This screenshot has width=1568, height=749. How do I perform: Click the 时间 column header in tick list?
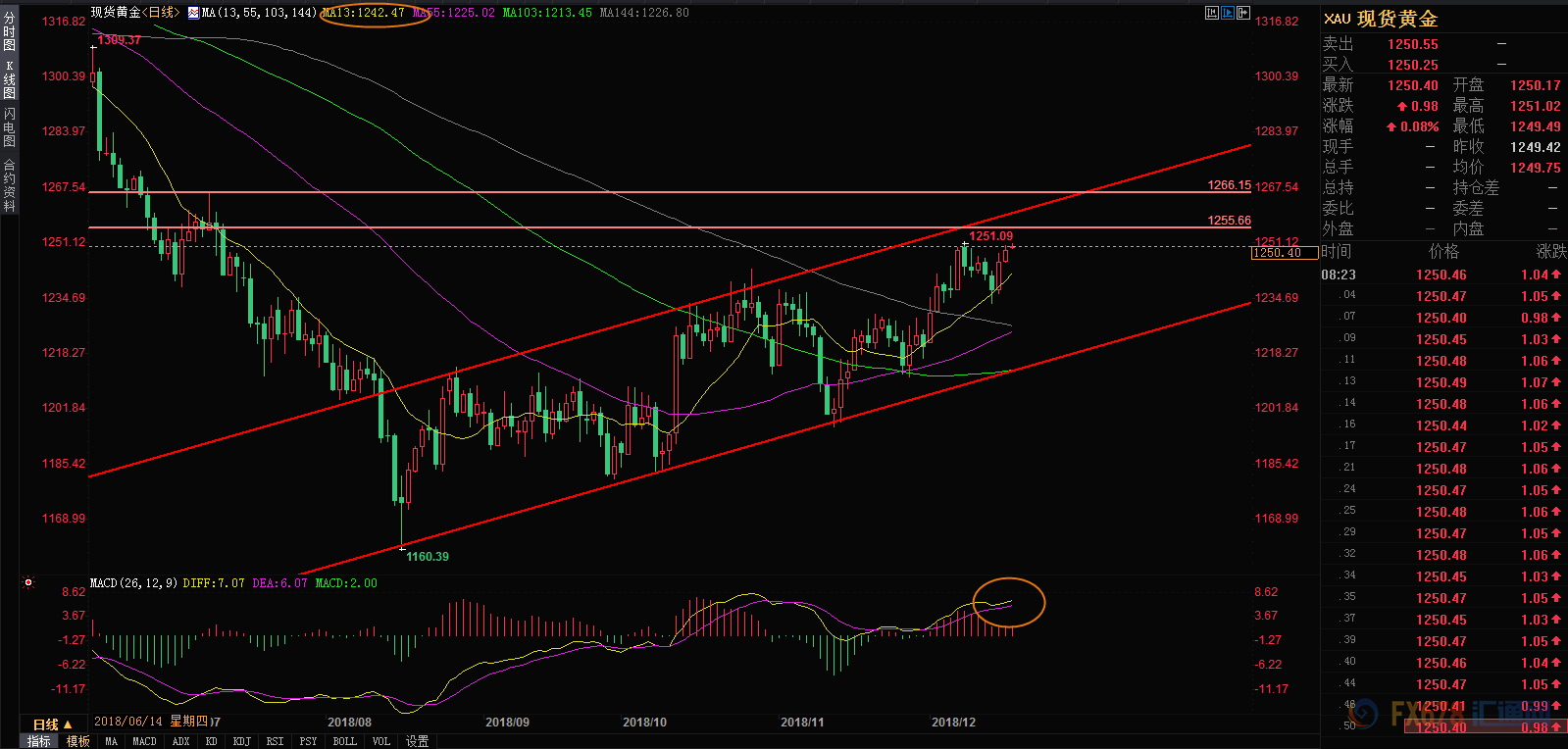[1337, 252]
